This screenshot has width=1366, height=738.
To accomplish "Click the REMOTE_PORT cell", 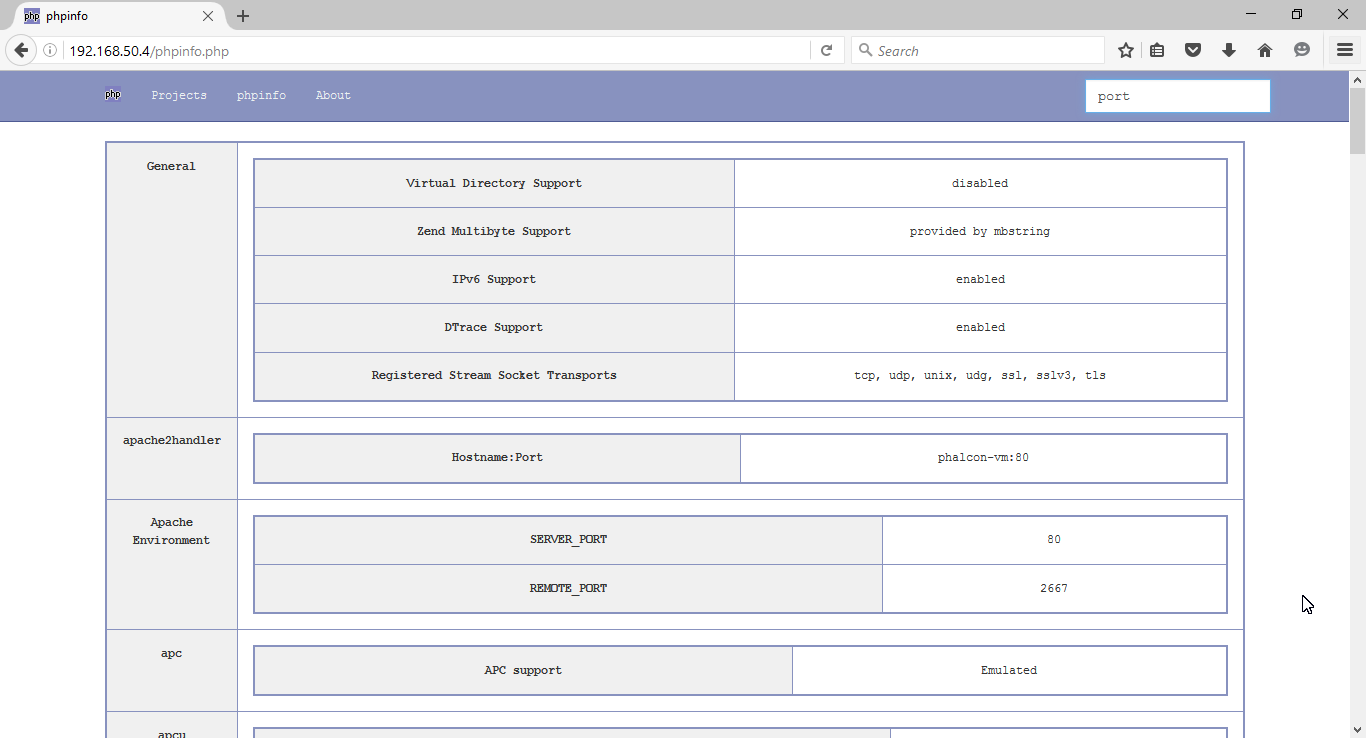I will pyautogui.click(x=568, y=589).
